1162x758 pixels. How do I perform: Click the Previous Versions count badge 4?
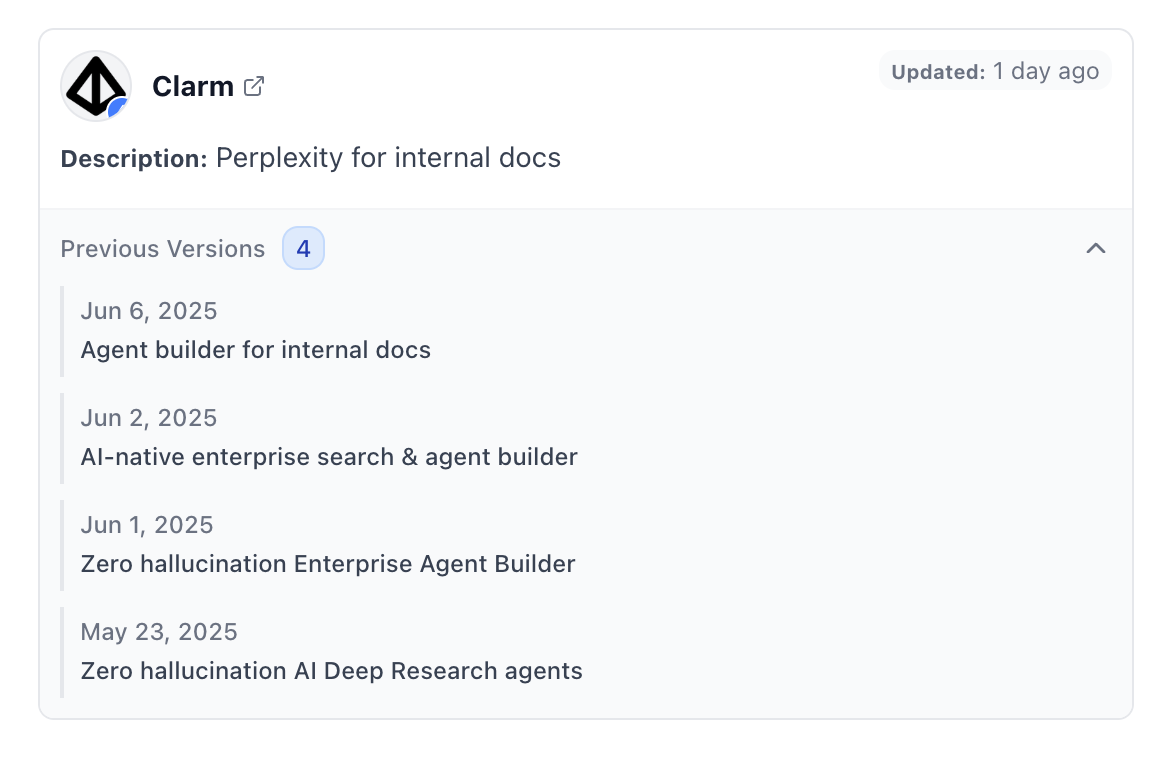[x=303, y=248]
